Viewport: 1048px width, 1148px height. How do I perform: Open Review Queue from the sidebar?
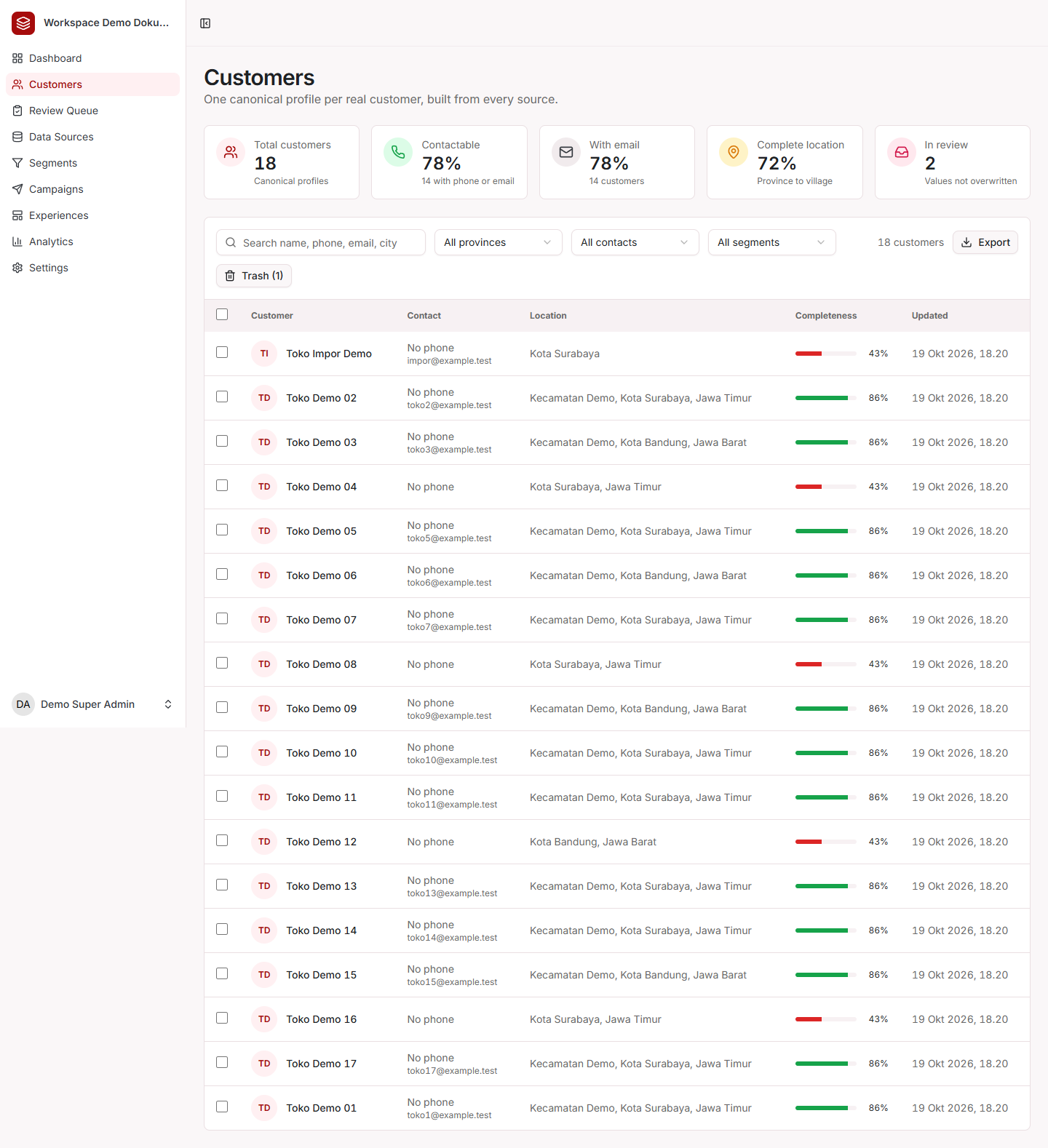click(x=92, y=111)
